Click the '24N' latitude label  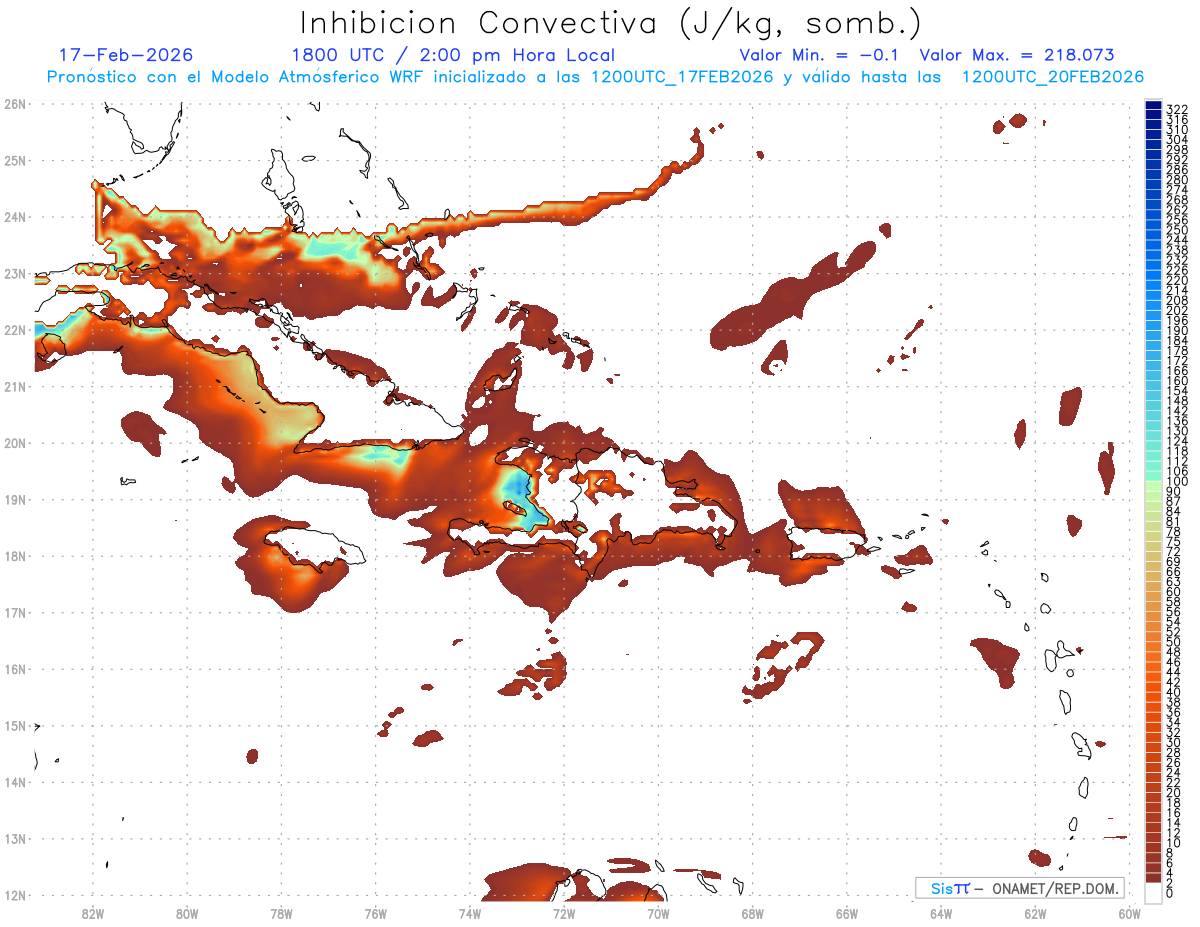pyautogui.click(x=15, y=217)
